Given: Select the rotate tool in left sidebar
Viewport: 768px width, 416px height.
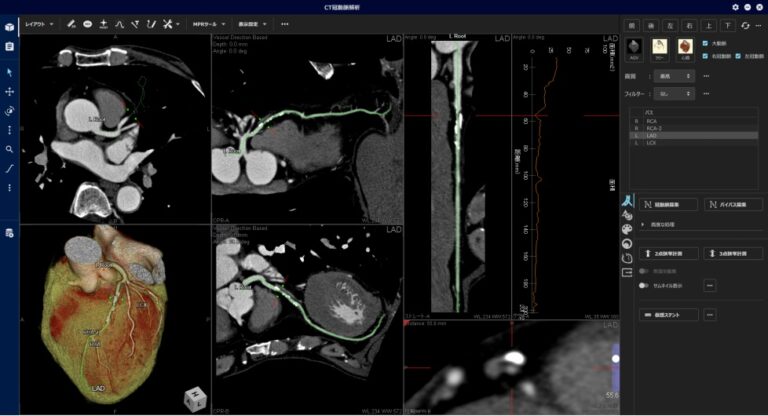Looking at the screenshot, I should (x=9, y=111).
